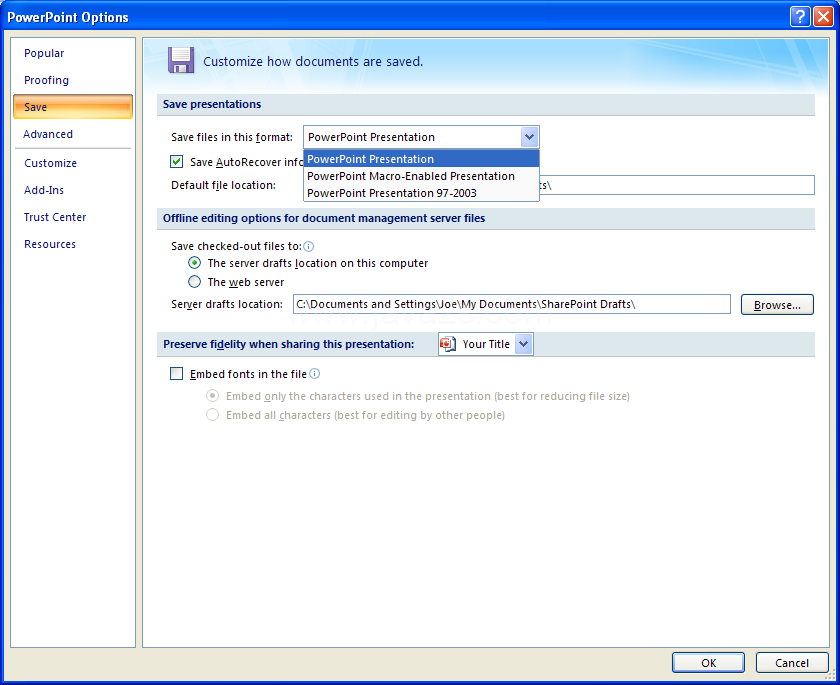Select The web server radio option

[x=194, y=282]
